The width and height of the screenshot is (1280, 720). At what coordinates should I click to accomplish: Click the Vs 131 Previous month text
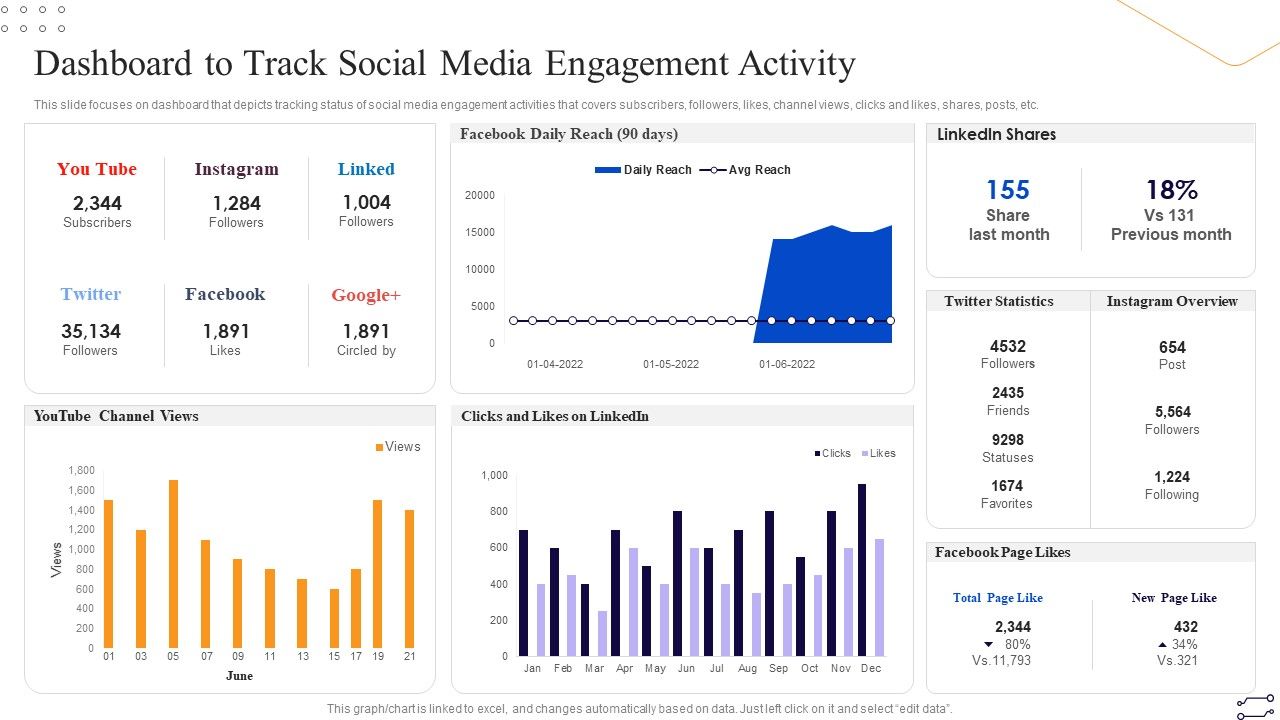pos(1171,225)
